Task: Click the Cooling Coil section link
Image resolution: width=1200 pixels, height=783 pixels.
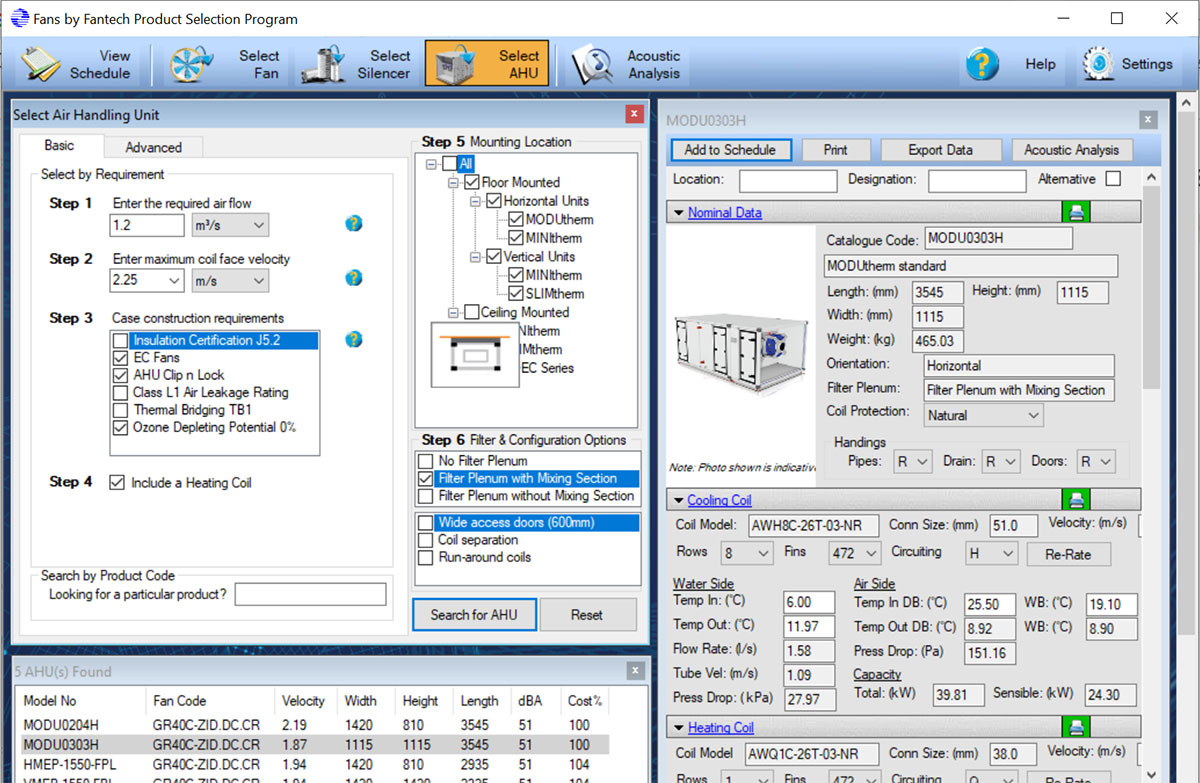Action: [x=719, y=500]
